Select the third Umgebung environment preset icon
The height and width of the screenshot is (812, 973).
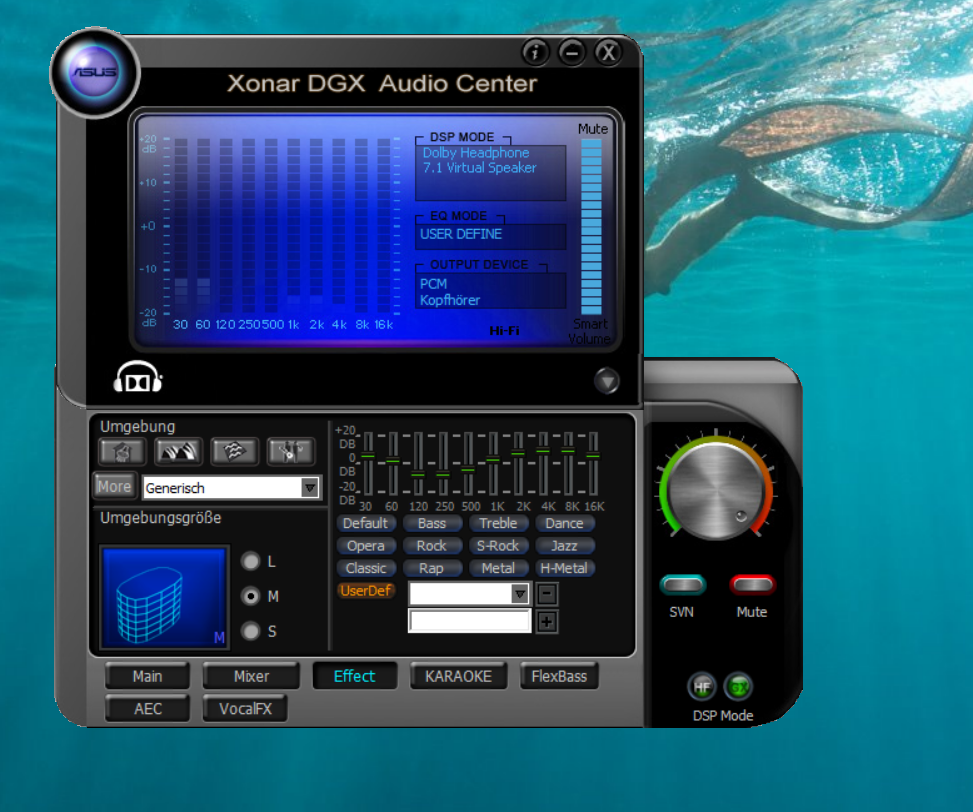coord(234,452)
